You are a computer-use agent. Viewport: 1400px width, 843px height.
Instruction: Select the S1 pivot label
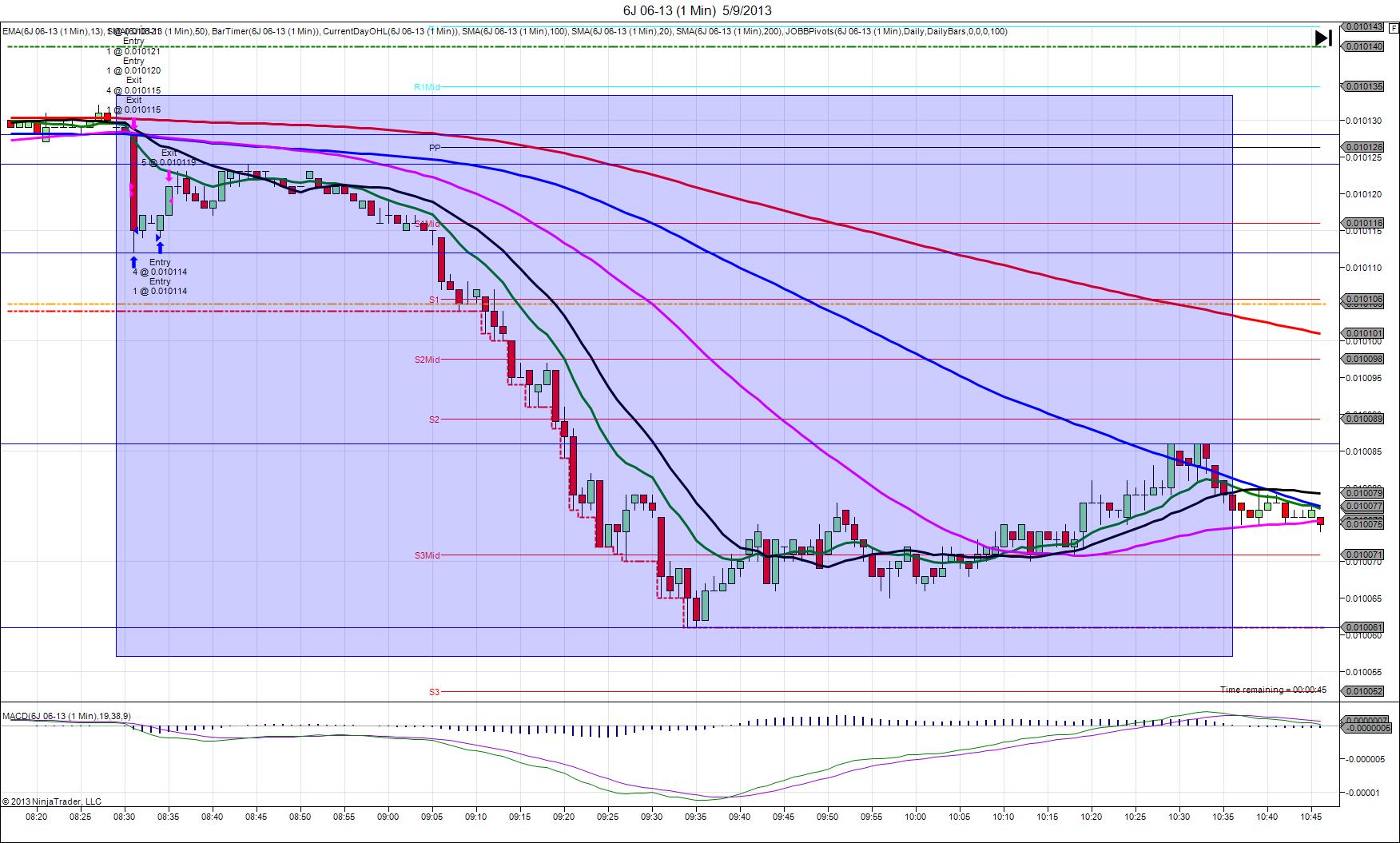(x=434, y=300)
